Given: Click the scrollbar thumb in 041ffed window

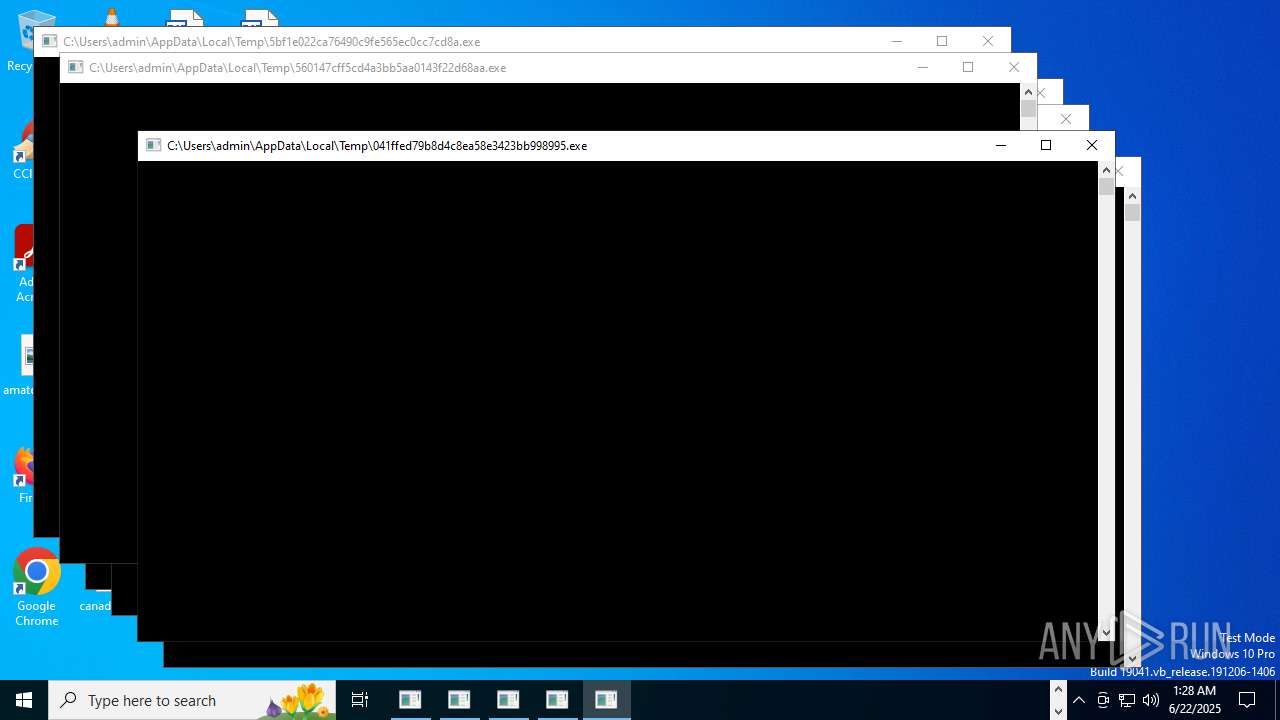Looking at the screenshot, I should point(1106,186).
